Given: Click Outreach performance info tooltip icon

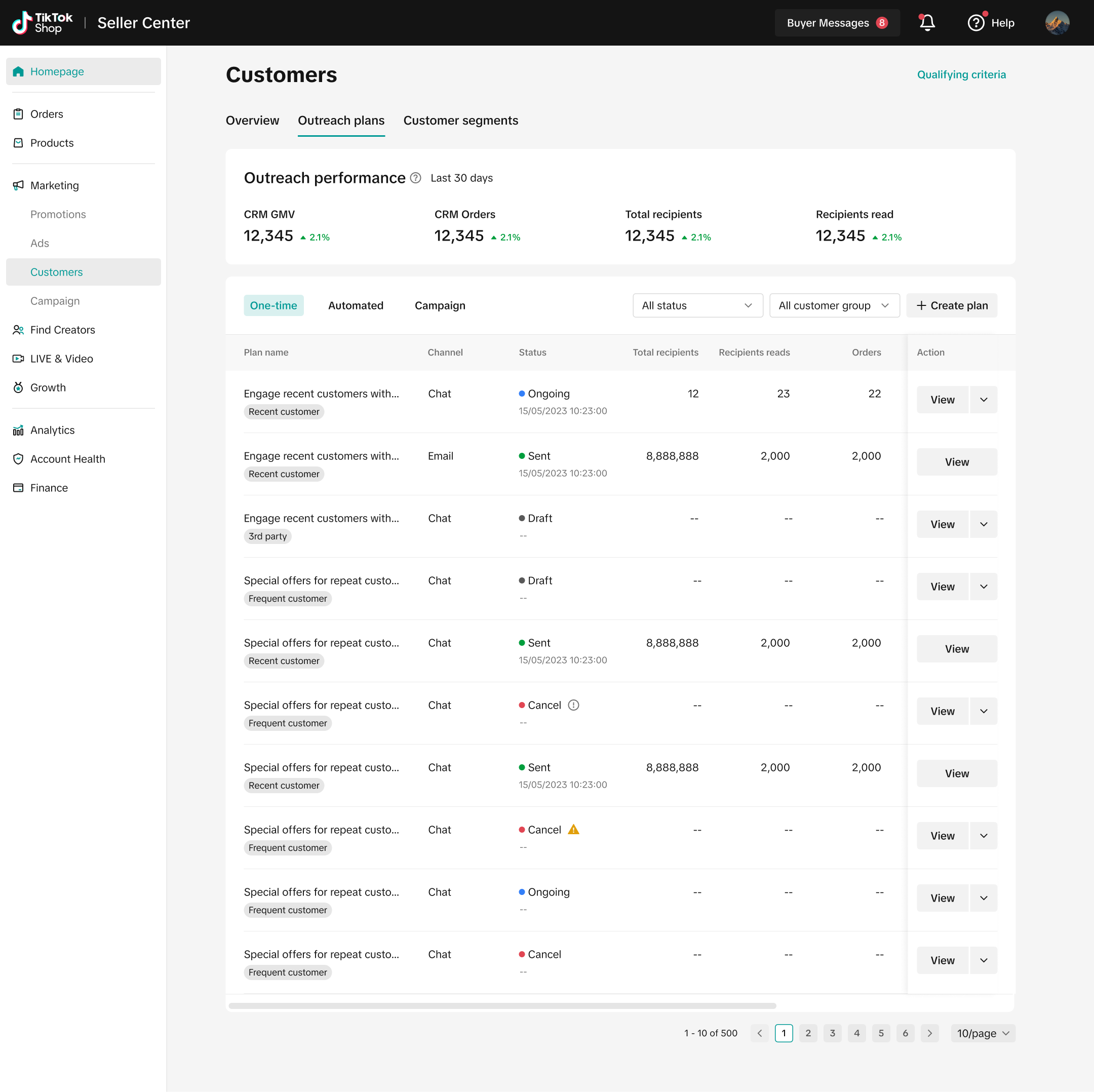Looking at the screenshot, I should click(x=416, y=178).
